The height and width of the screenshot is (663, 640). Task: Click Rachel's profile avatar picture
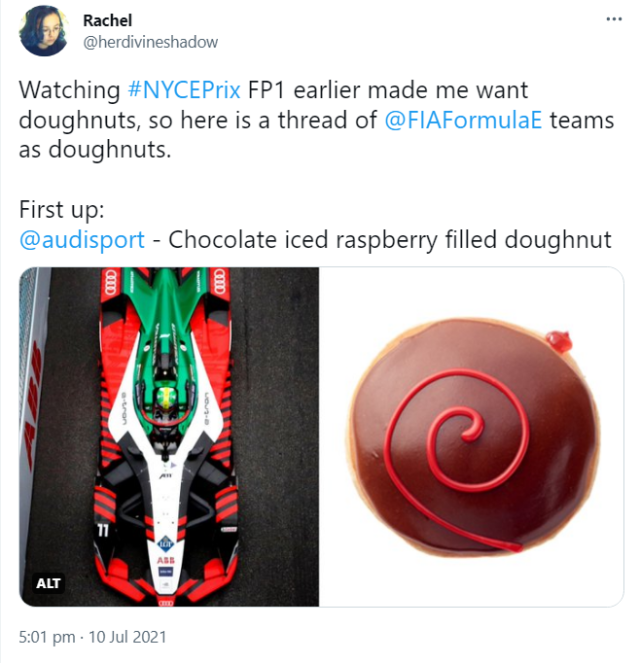pyautogui.click(x=44, y=31)
